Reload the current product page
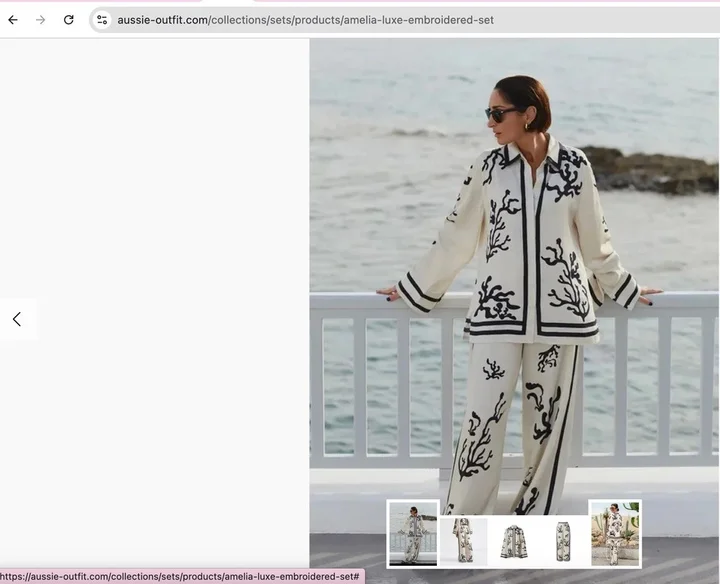Screen dimensions: 720x584 pos(68,20)
